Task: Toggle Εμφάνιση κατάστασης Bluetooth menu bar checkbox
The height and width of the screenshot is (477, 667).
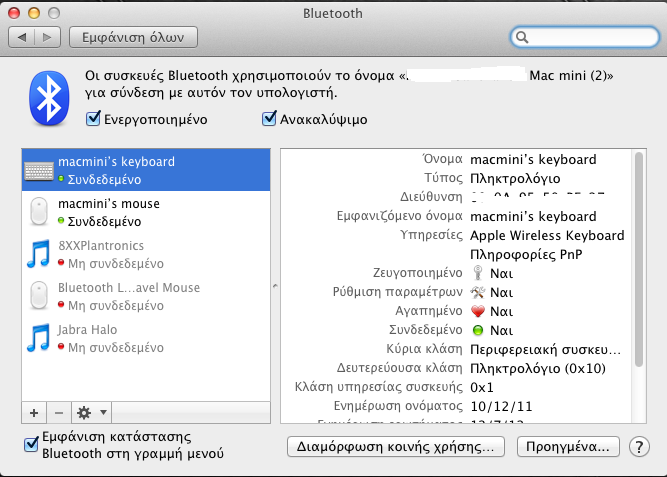Action: pos(31,445)
